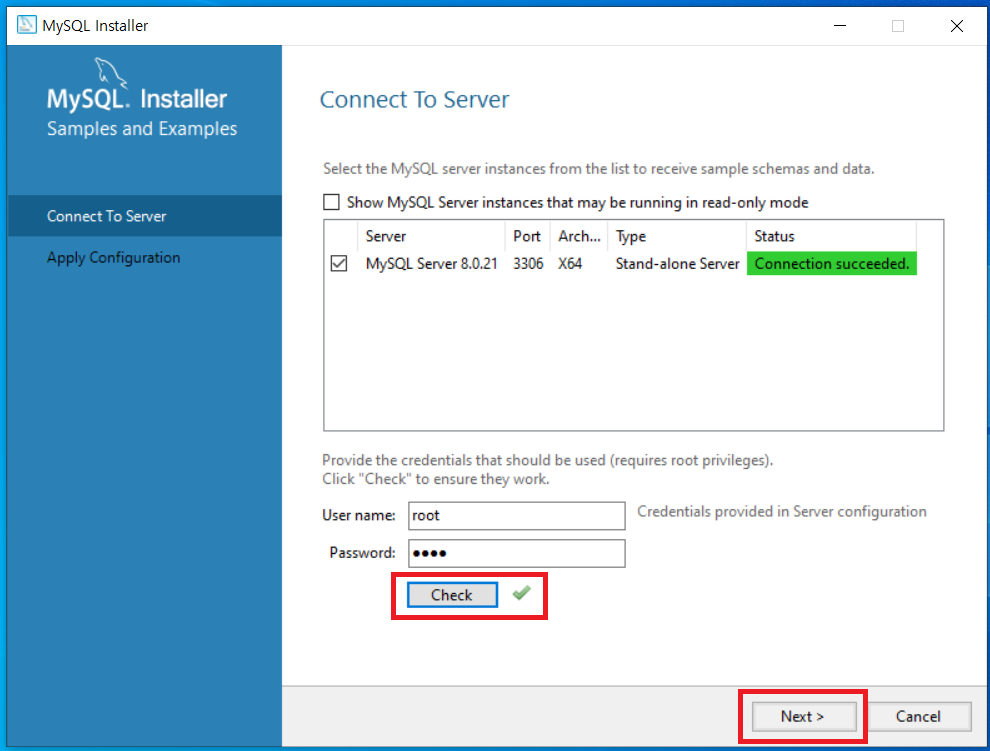Click the Server column header
The height and width of the screenshot is (751, 990).
coord(431,236)
